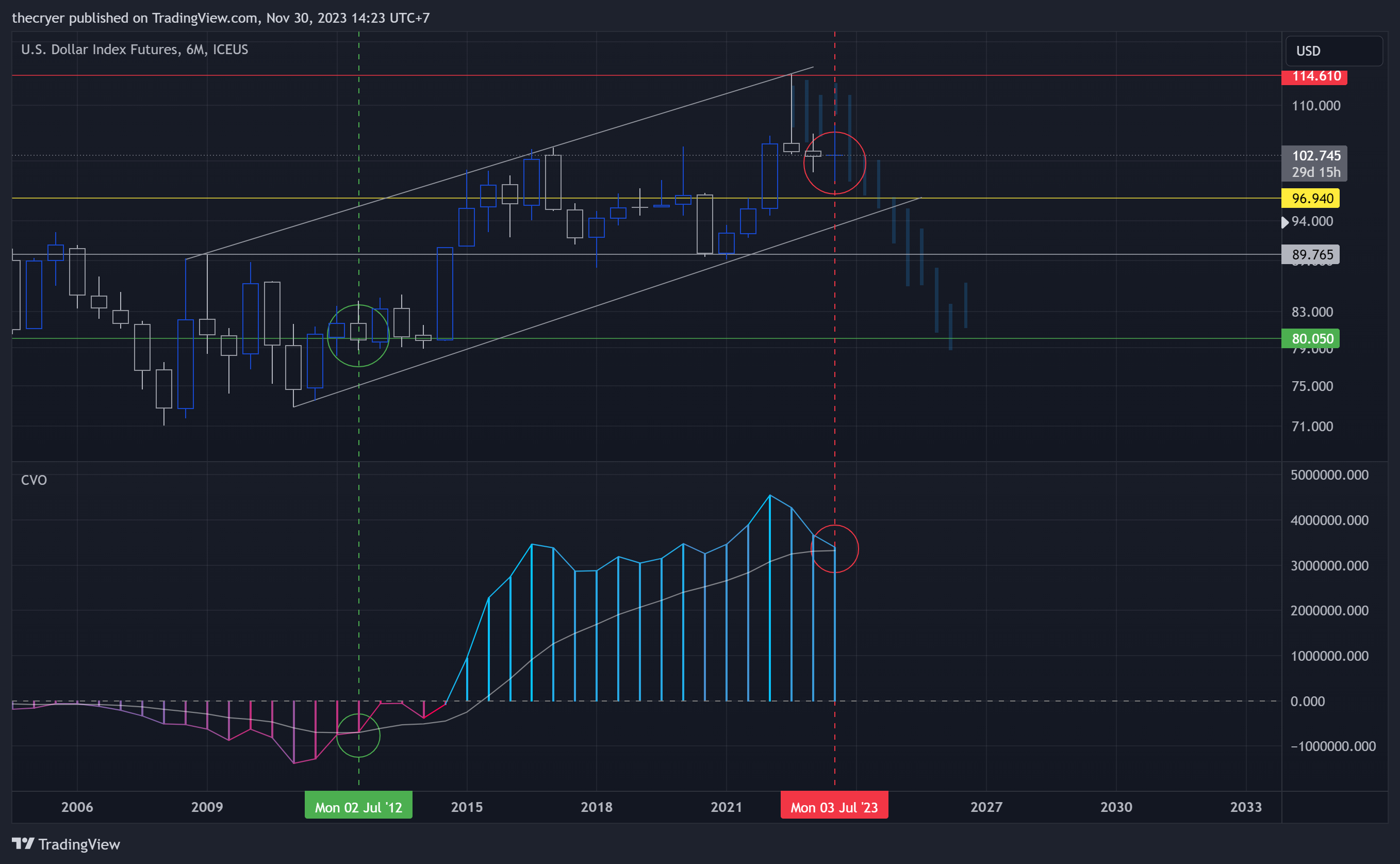1400x864 pixels.
Task: Click the 75.000 price axis value
Action: click(x=1312, y=386)
